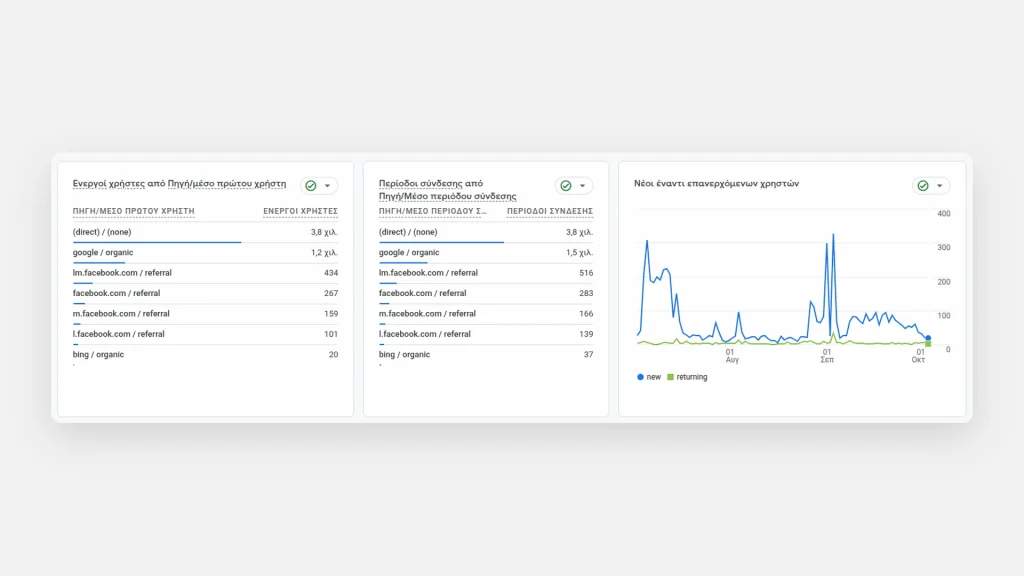Select the bing / organic row with 37 sessions
The image size is (1024, 576).
pyautogui.click(x=486, y=355)
